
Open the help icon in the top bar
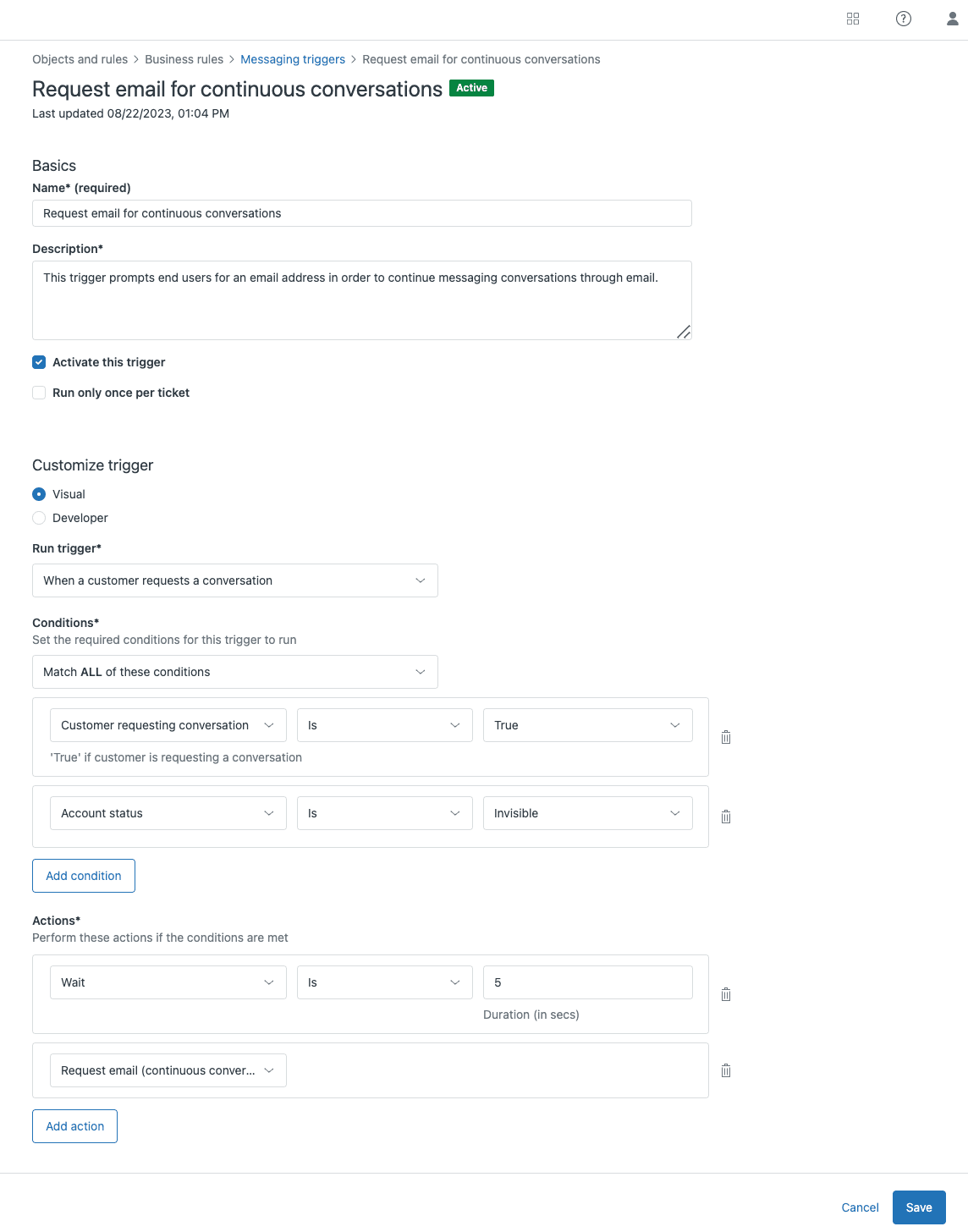point(903,19)
